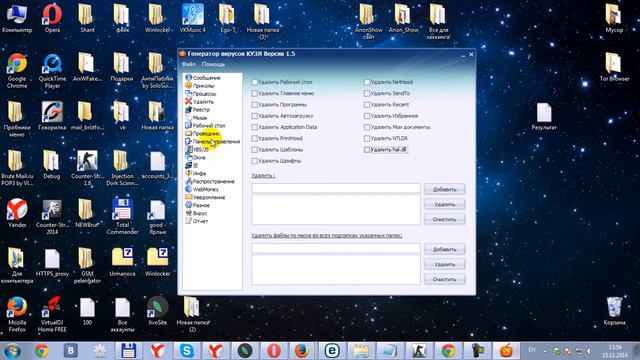This screenshot has width=640, height=360.
Task: Open the Разное sidebar section
Action: click(x=197, y=205)
